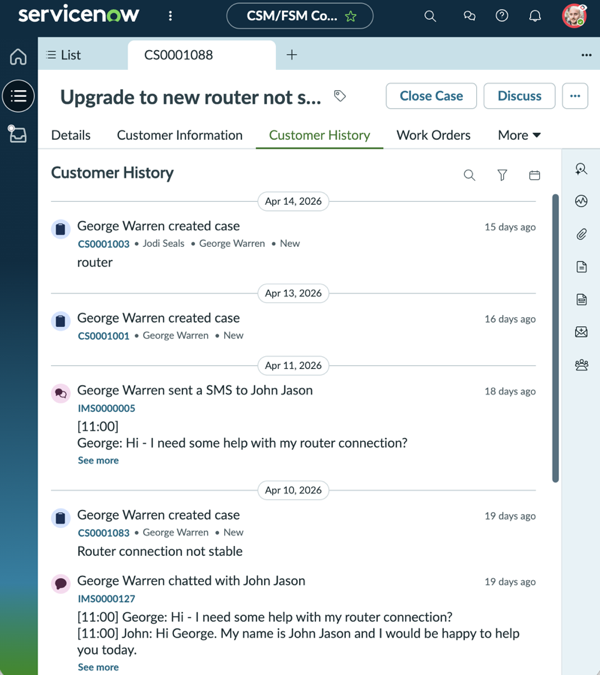Open the text-lined templates document icon in right panel

pyautogui.click(x=581, y=299)
